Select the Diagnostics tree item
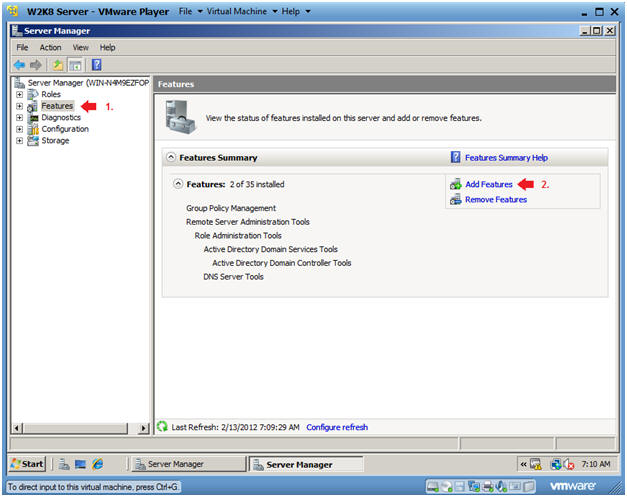Viewport: 627px width, 497px height. 61,118
